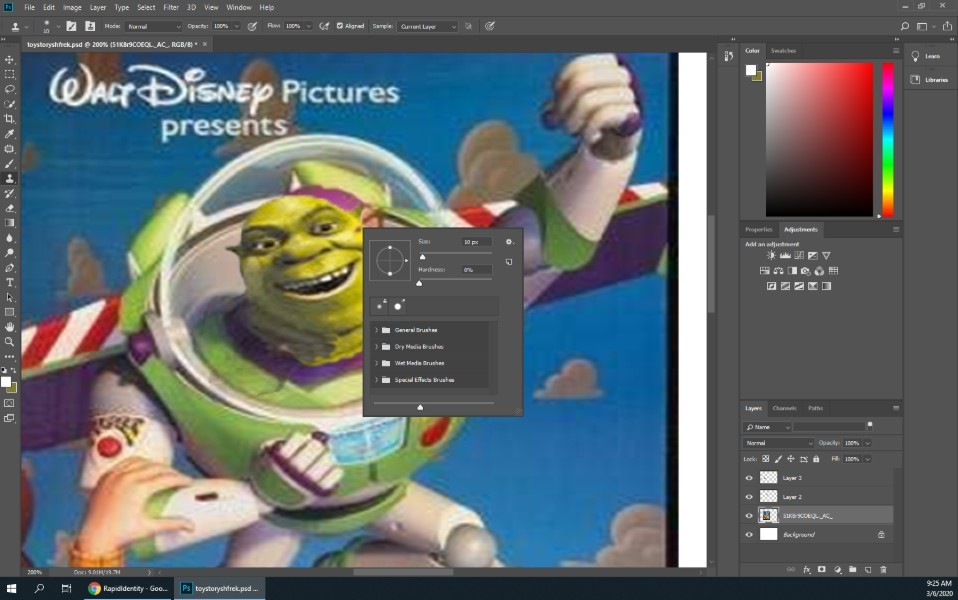Select the Brush tool in the toolbar
Screen dimensions: 958x600
(9, 164)
